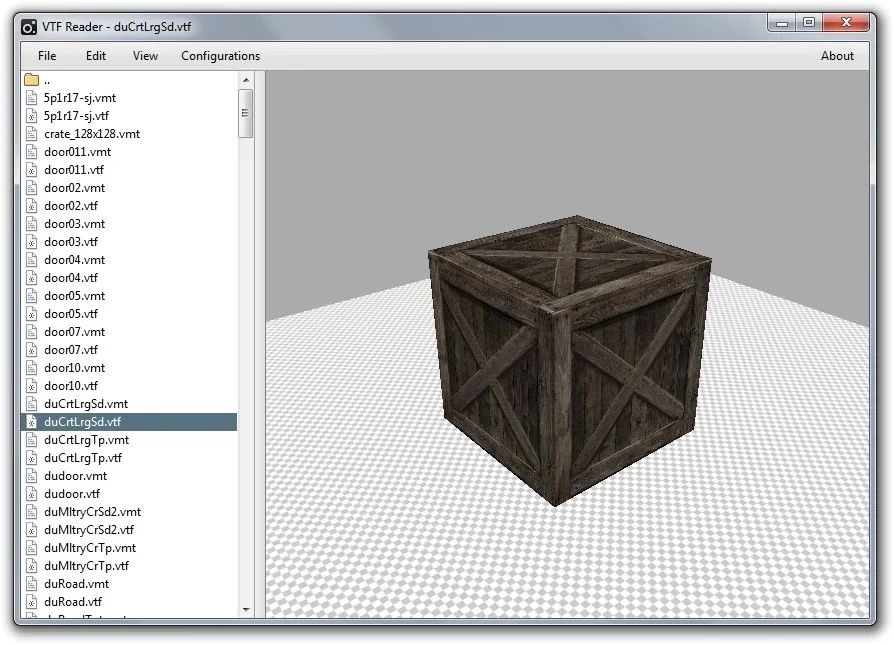Click the parent folder icon
894x645 pixels.
pos(31,80)
